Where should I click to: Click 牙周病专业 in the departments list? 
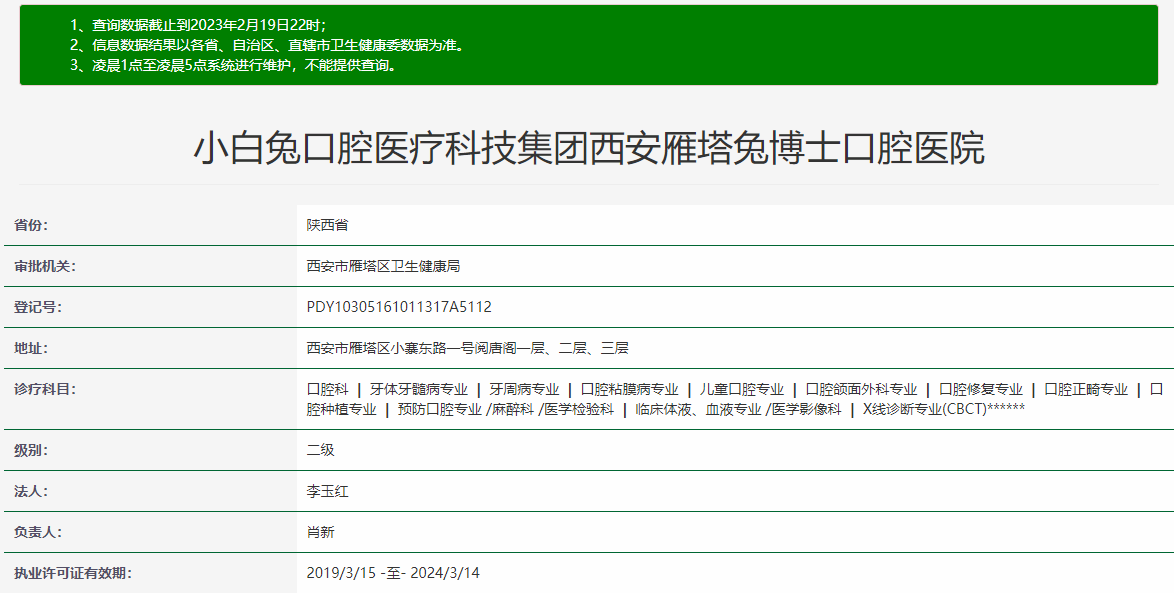tap(524, 389)
